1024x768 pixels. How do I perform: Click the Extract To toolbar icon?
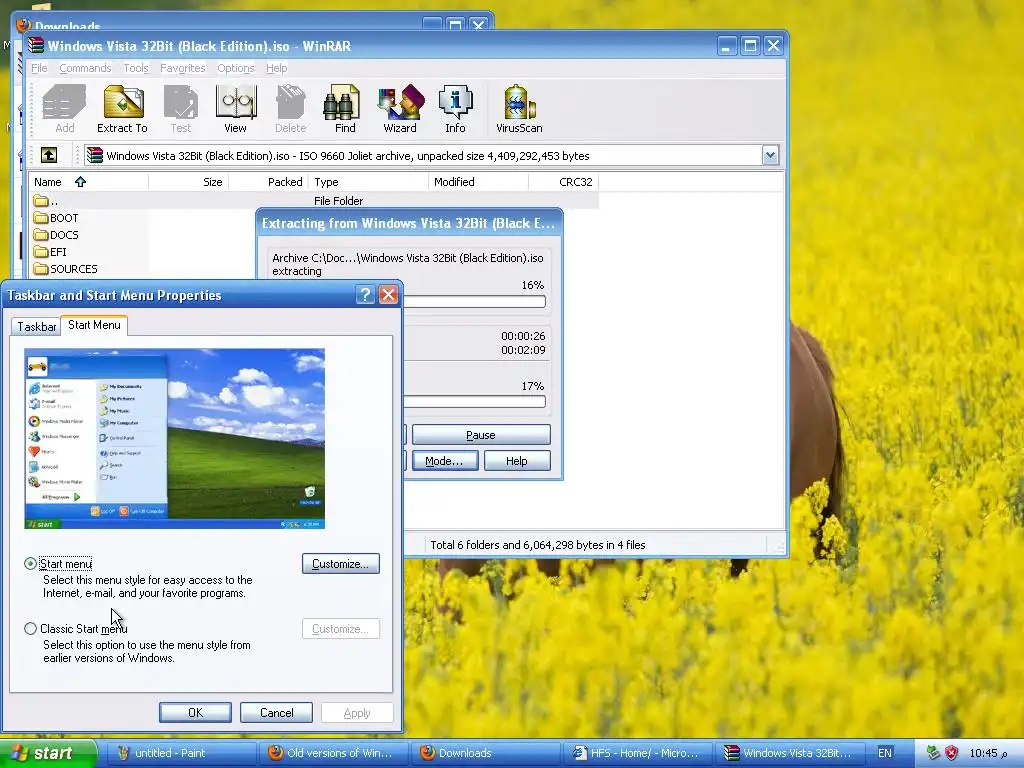pos(123,108)
